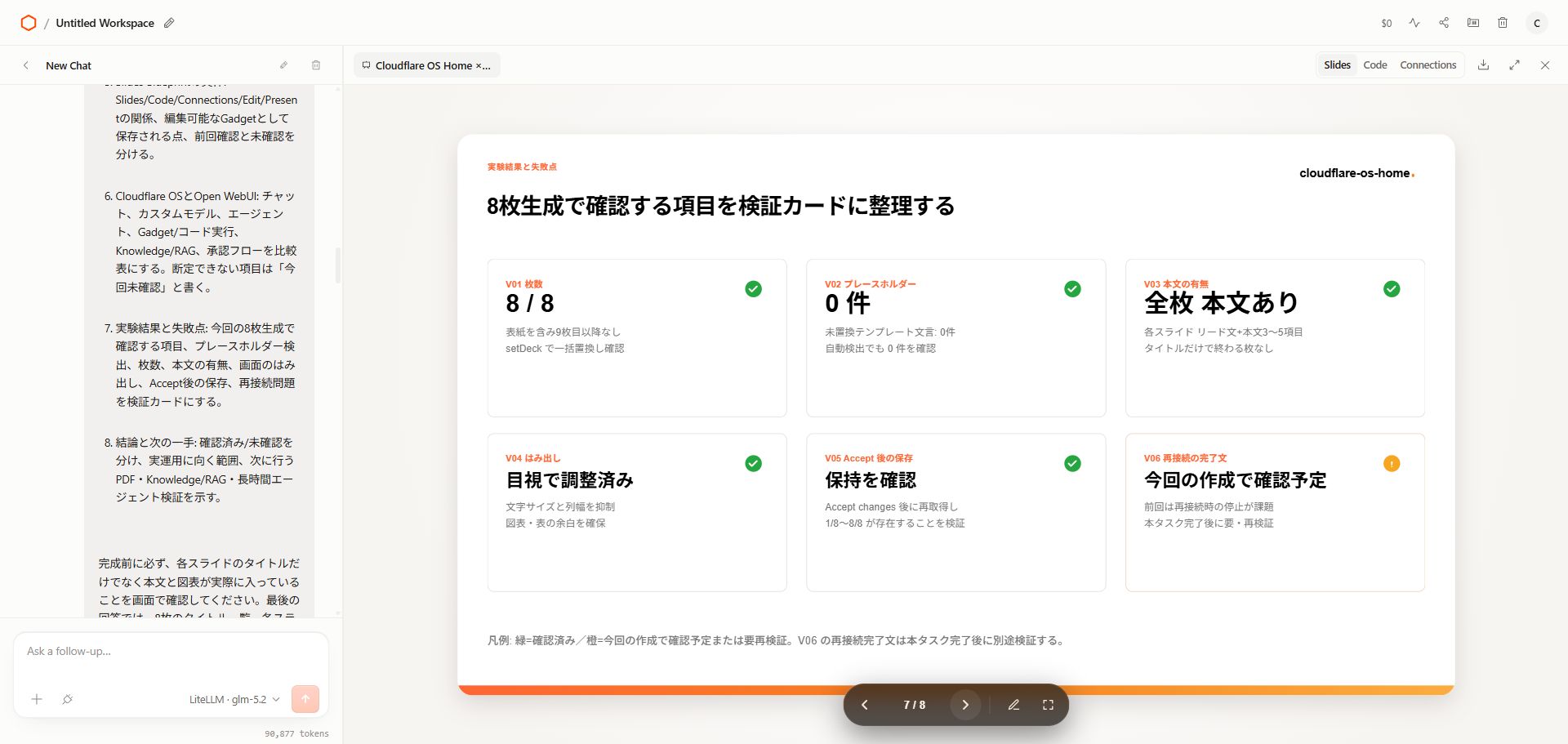Click the share icon in top bar
The height and width of the screenshot is (744, 1568).
(x=1444, y=23)
